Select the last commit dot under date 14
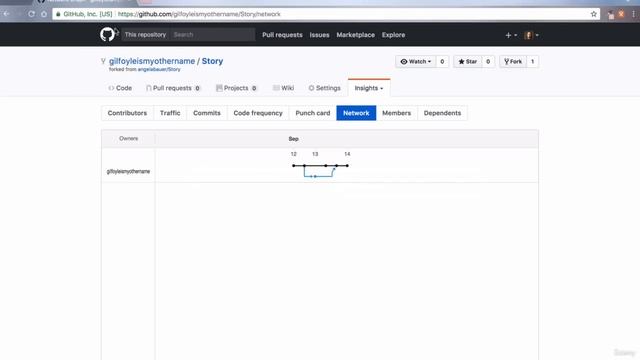 [347, 166]
